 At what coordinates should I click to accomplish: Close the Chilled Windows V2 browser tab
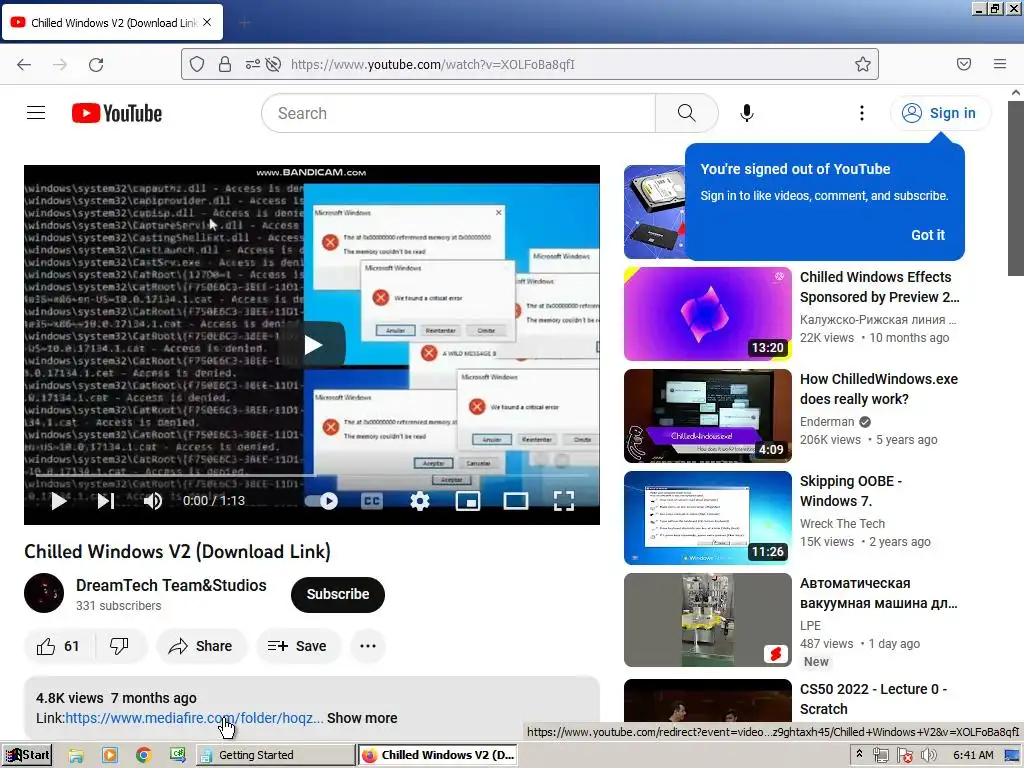pyautogui.click(x=207, y=22)
